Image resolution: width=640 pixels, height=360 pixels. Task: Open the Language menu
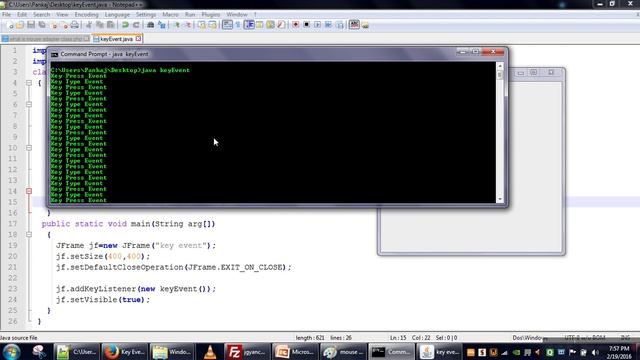coord(117,14)
